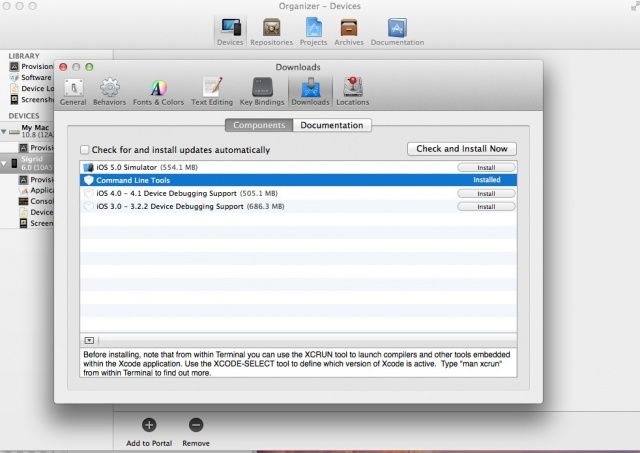Install iOS 3.0 - 3.2.2 Device Debugging Support
Image resolution: width=640 pixels, height=453 pixels.
[x=486, y=207]
